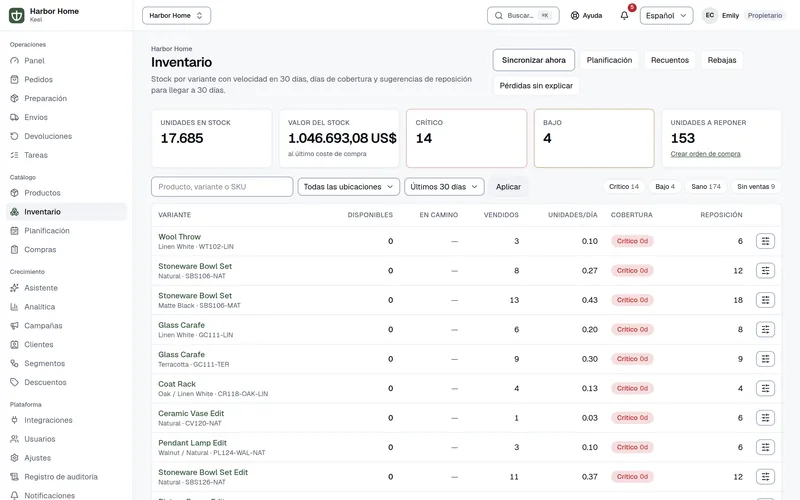Click Crítico 0d badge in Coat Rack row
This screenshot has width=800, height=500.
pyautogui.click(x=632, y=388)
